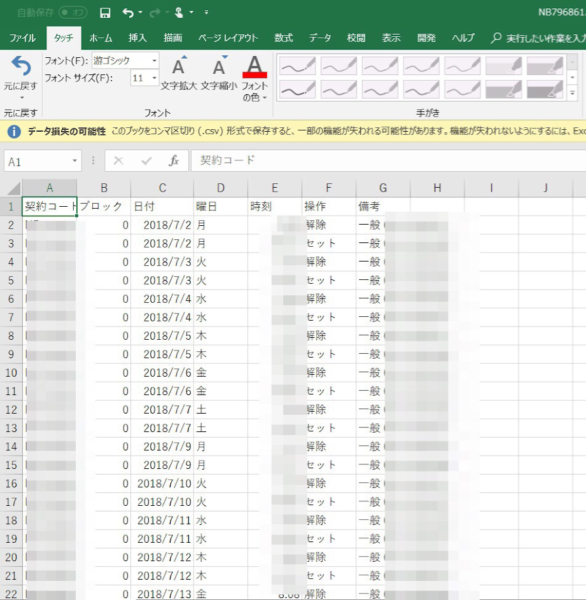Click the Cancel X in formula bar
Screen dimensions: 586x600
pos(118,161)
